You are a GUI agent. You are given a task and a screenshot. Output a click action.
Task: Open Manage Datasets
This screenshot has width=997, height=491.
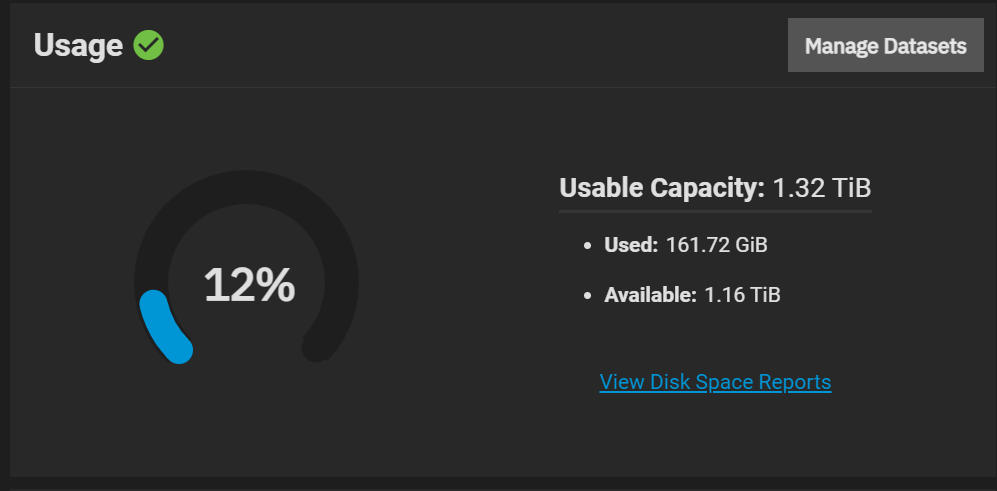885,45
